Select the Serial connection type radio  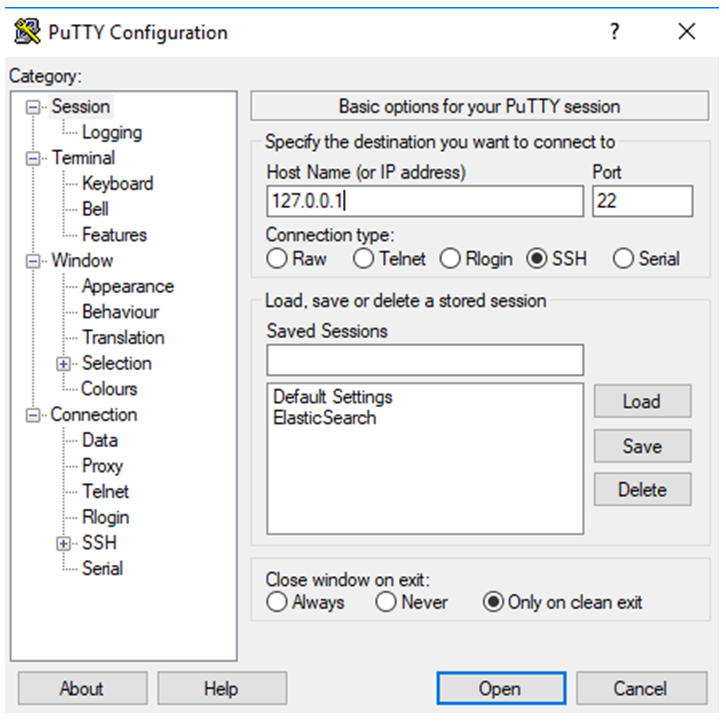pos(623,258)
